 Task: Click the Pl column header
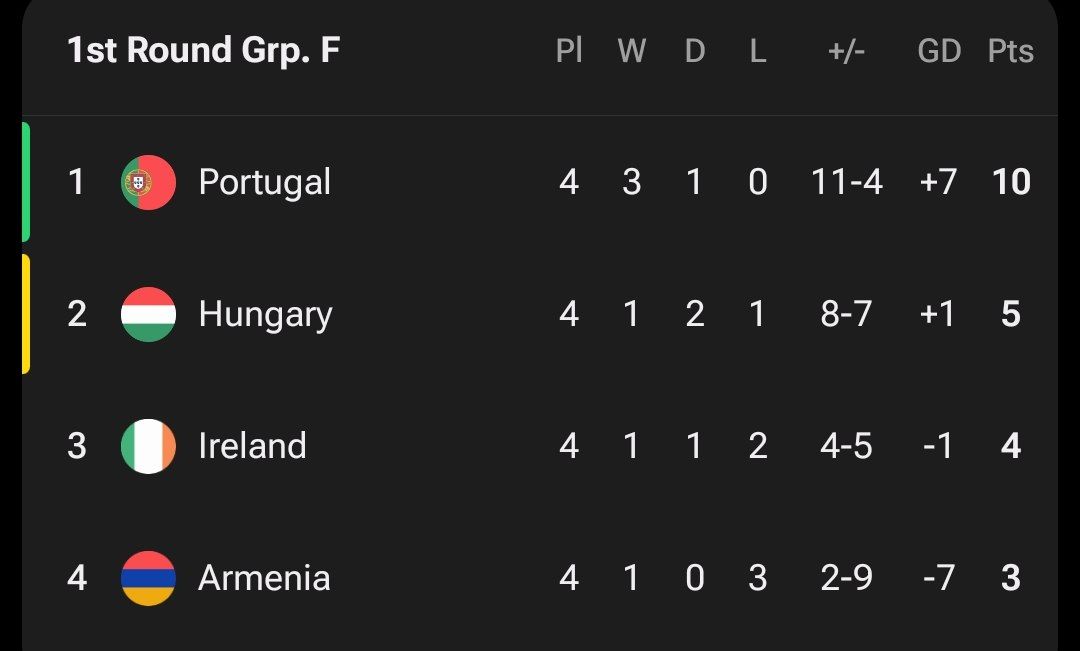point(569,51)
